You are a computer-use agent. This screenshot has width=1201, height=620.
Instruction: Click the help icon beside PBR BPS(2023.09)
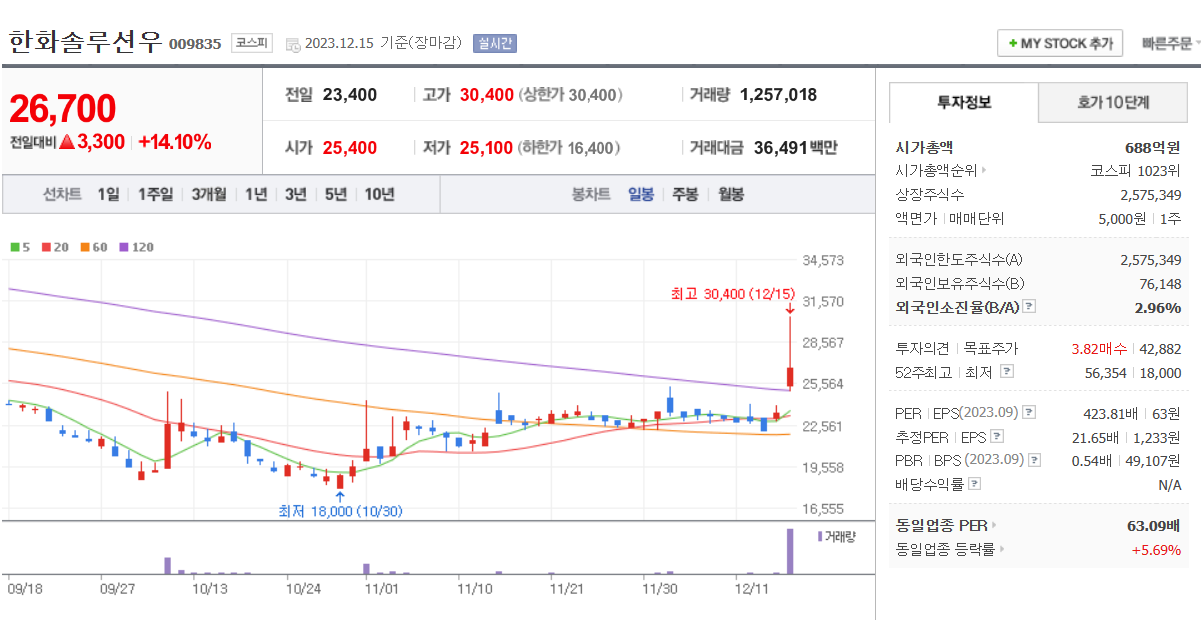(1034, 460)
